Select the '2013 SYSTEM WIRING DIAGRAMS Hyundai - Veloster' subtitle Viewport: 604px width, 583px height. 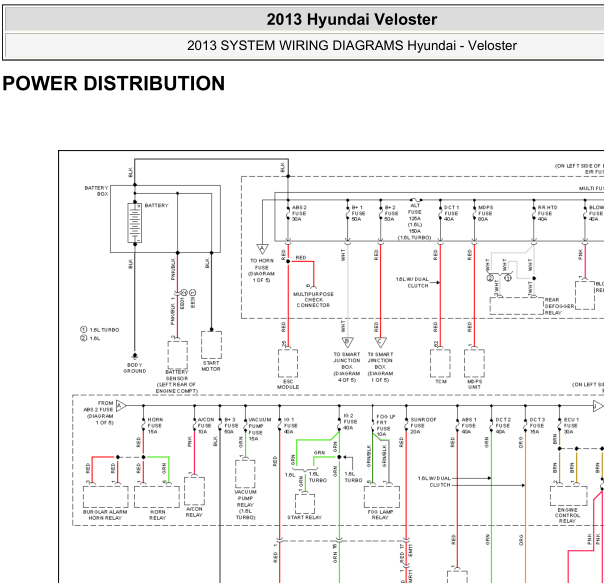point(352,45)
